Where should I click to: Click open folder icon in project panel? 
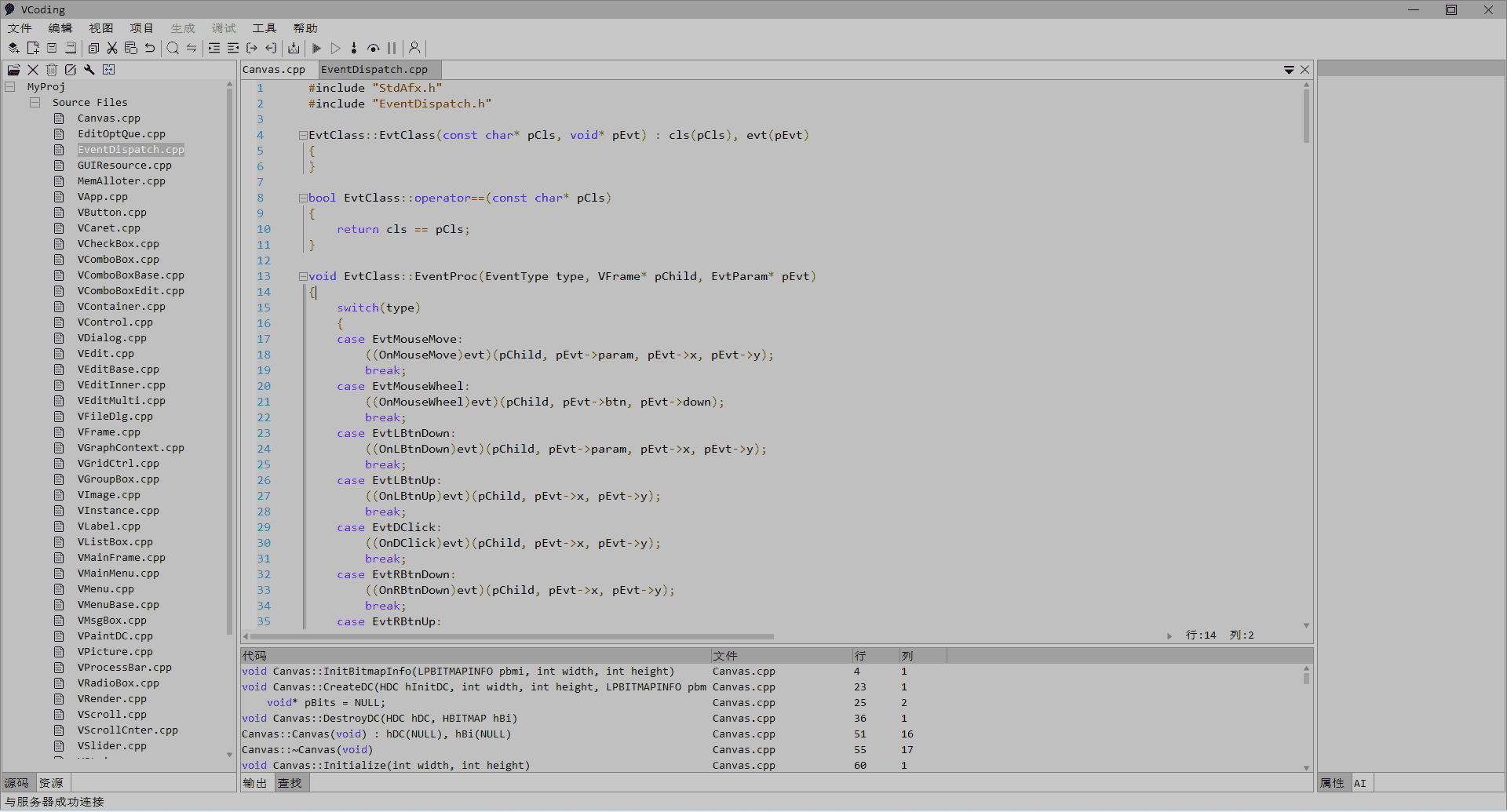pos(13,70)
